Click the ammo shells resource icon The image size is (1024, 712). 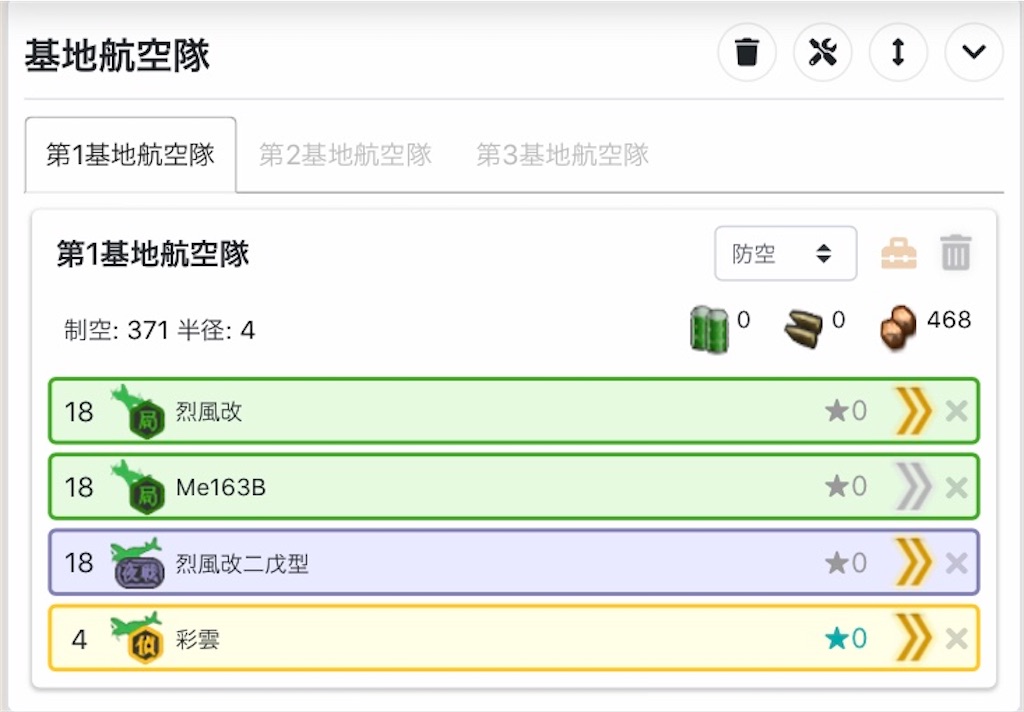point(803,329)
